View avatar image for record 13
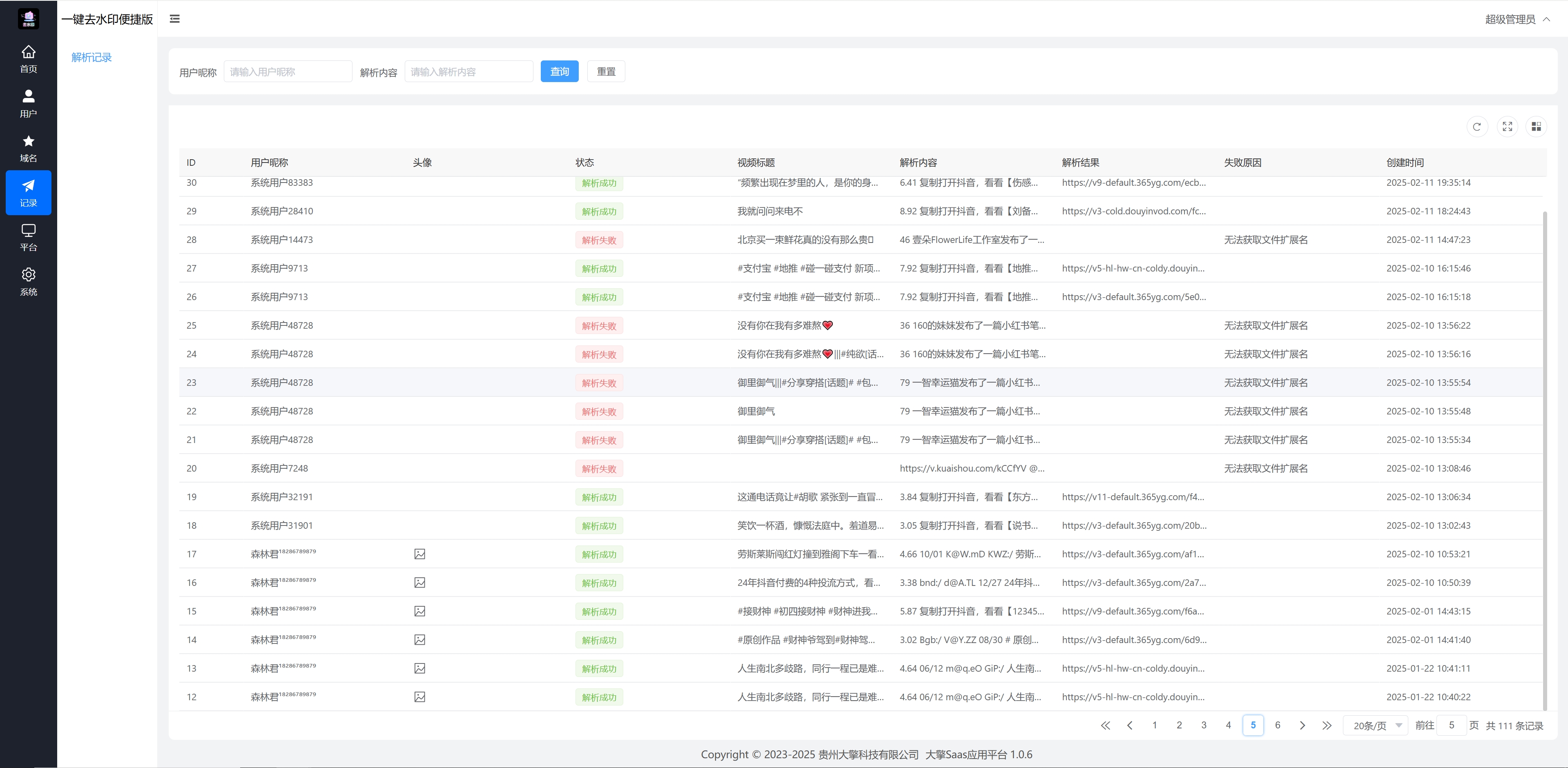 [x=419, y=668]
